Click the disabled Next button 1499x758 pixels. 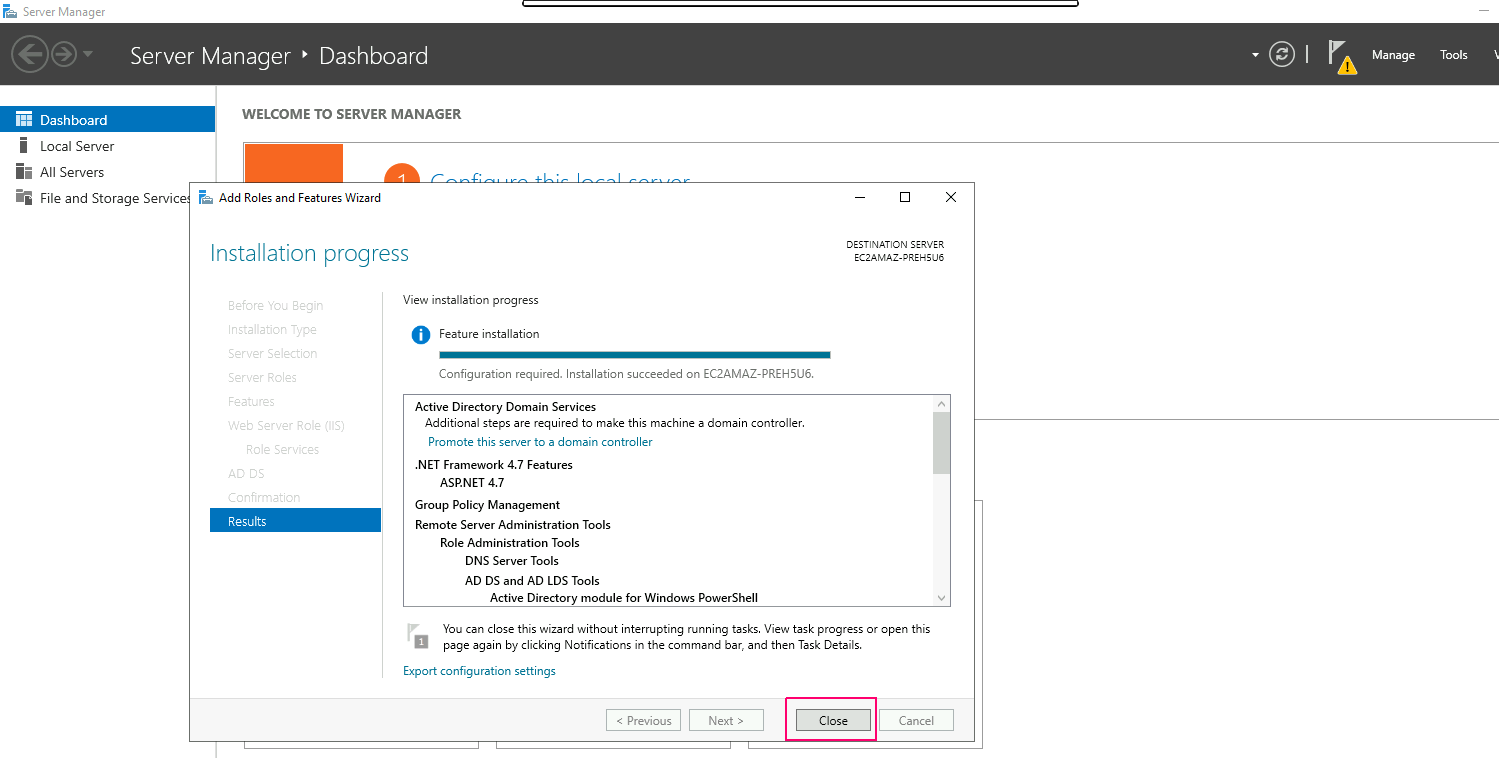726,720
